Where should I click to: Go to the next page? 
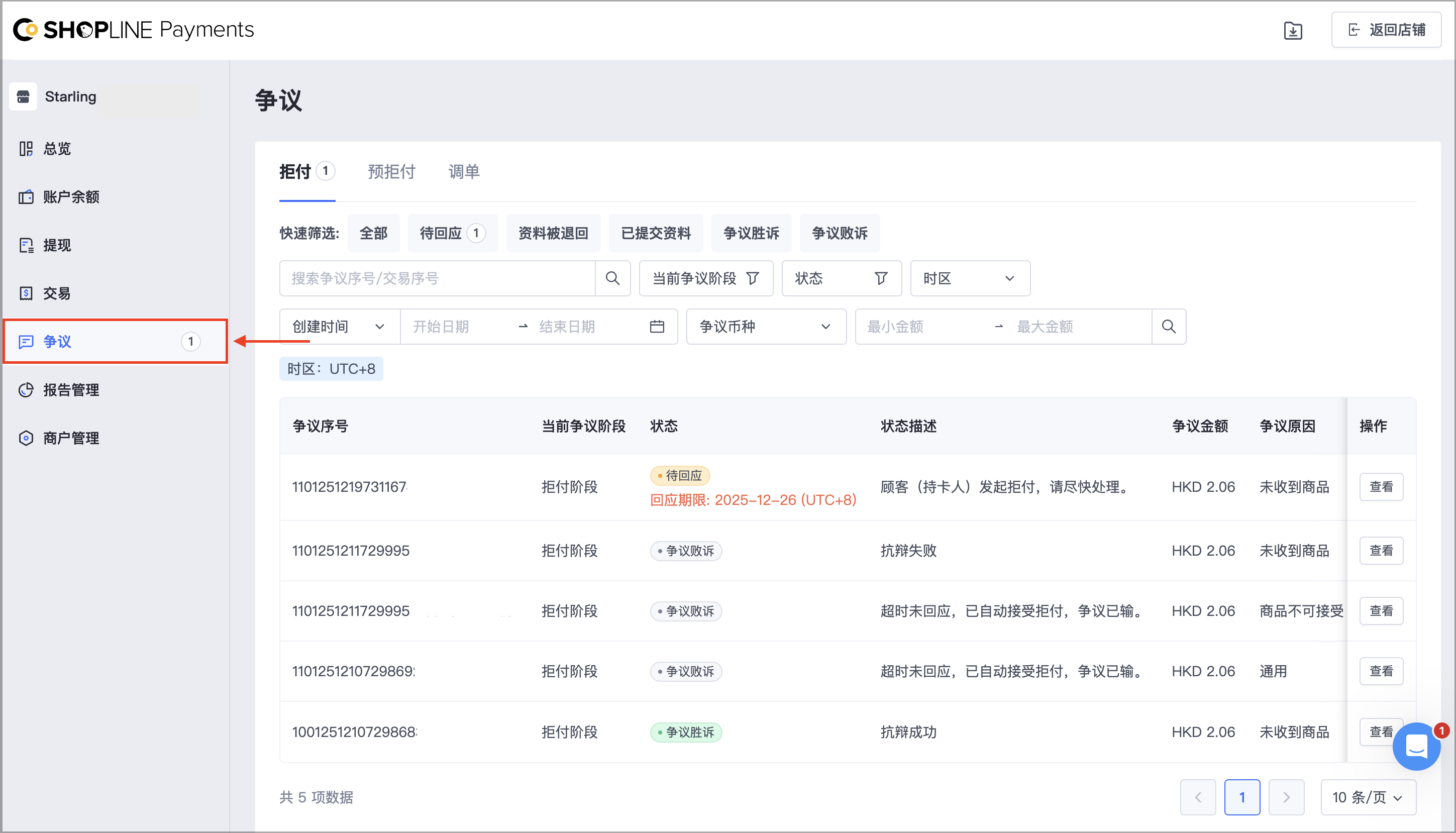pos(1287,797)
